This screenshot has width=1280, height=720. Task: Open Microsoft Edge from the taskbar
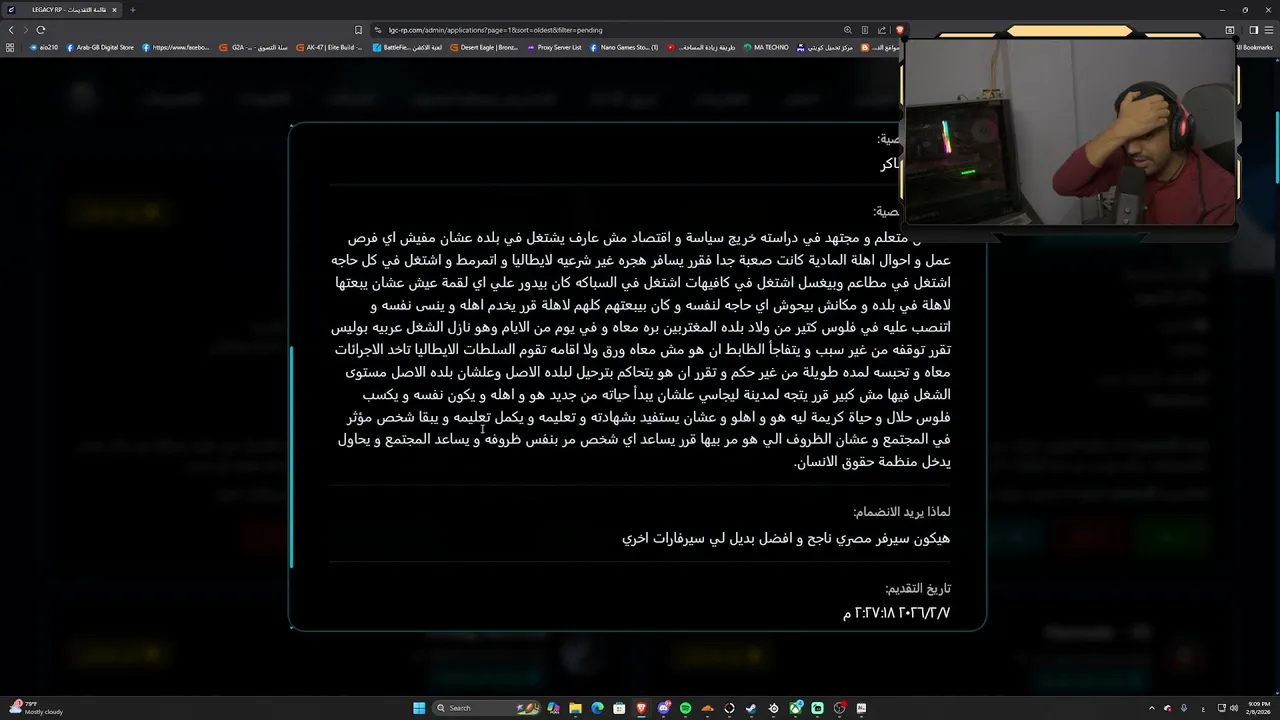coord(597,708)
